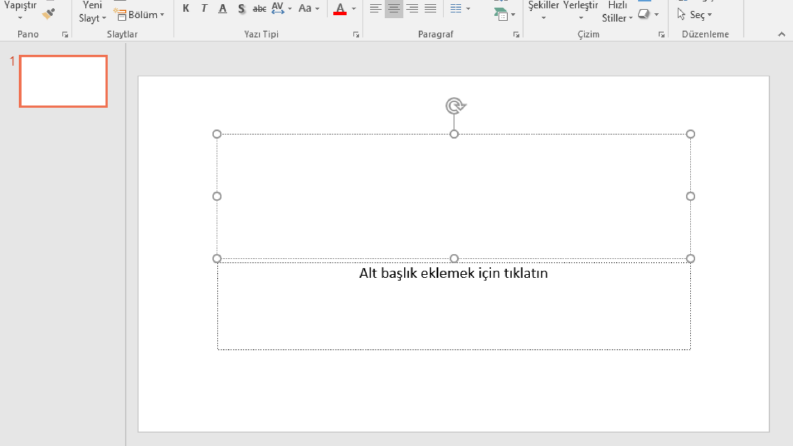793x446 pixels.
Task: Open the Hızlı Stiller quick styles
Action: [x=617, y=12]
